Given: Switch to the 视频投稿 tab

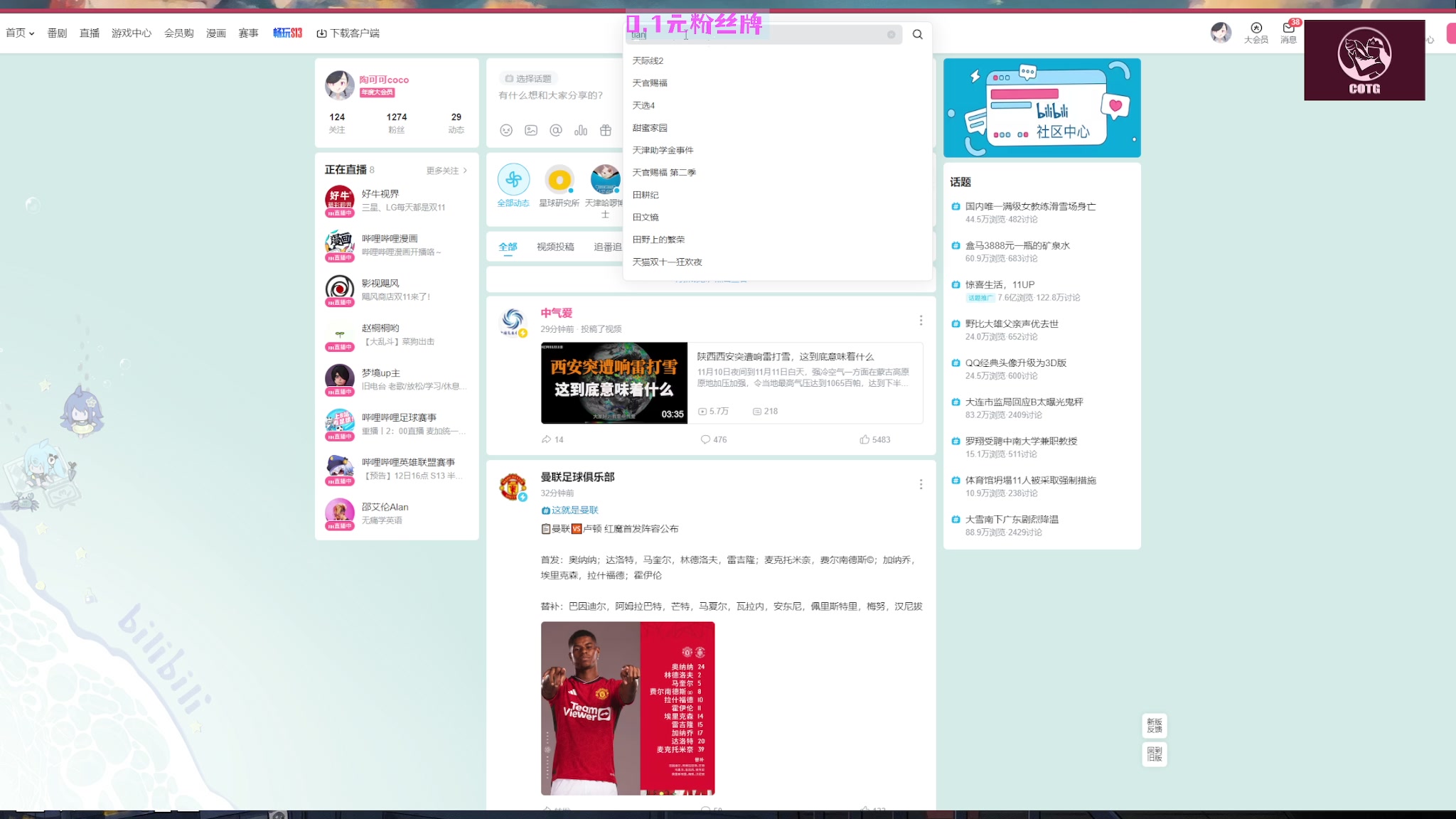Looking at the screenshot, I should 556,247.
